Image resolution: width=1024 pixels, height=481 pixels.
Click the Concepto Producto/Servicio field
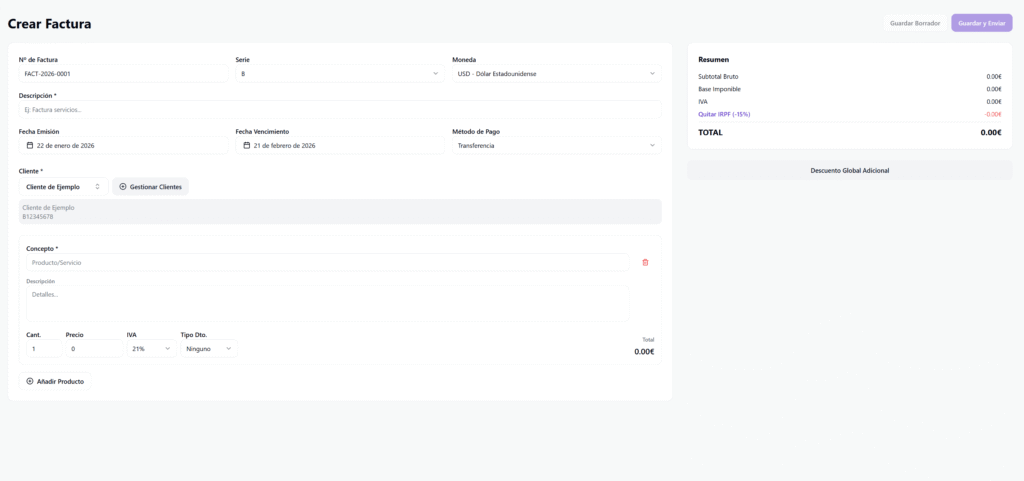click(327, 262)
